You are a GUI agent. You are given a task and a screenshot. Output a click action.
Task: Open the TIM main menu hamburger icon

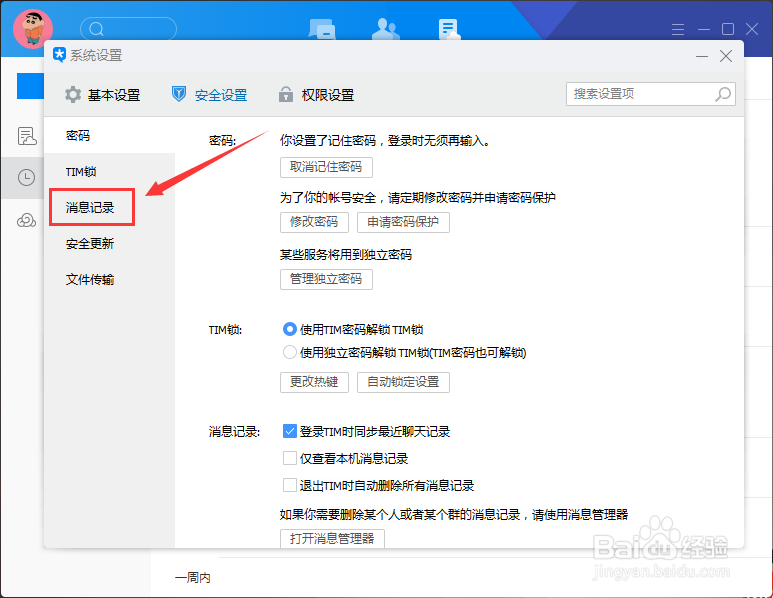(x=678, y=30)
